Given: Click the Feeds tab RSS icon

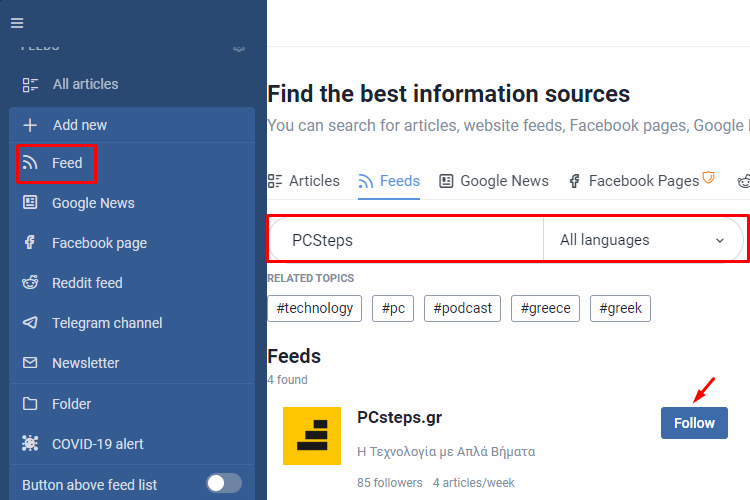Looking at the screenshot, I should pos(366,181).
